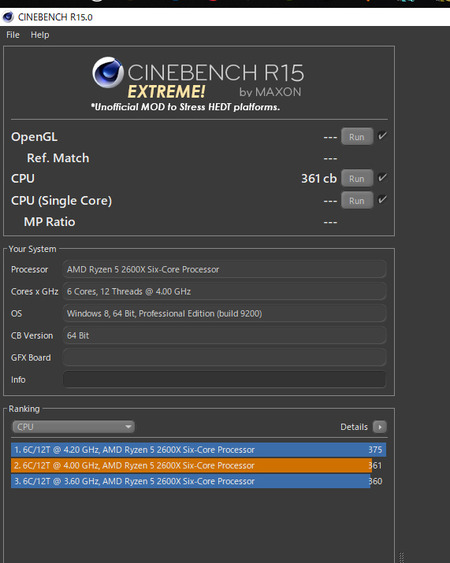
Task: Run the OpenGL benchmark
Action: coord(357,137)
